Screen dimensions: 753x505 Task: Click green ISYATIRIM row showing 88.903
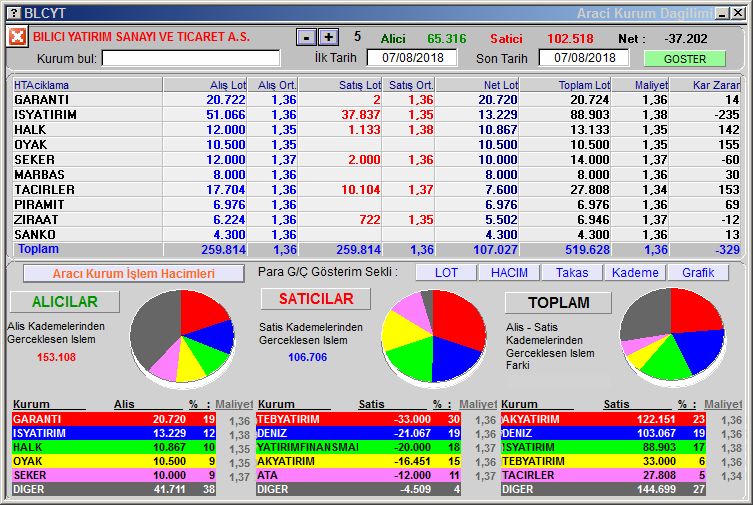tap(603, 447)
